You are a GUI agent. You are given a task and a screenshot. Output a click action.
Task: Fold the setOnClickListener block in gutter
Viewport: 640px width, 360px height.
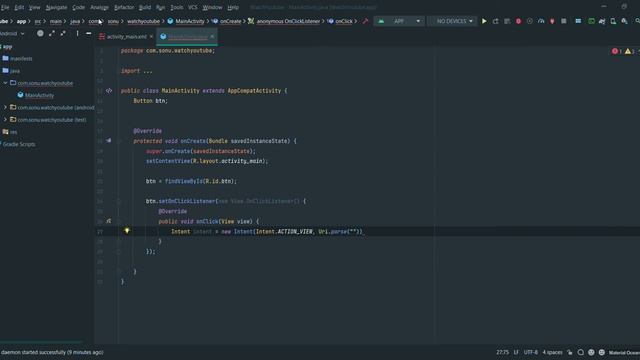119,201
